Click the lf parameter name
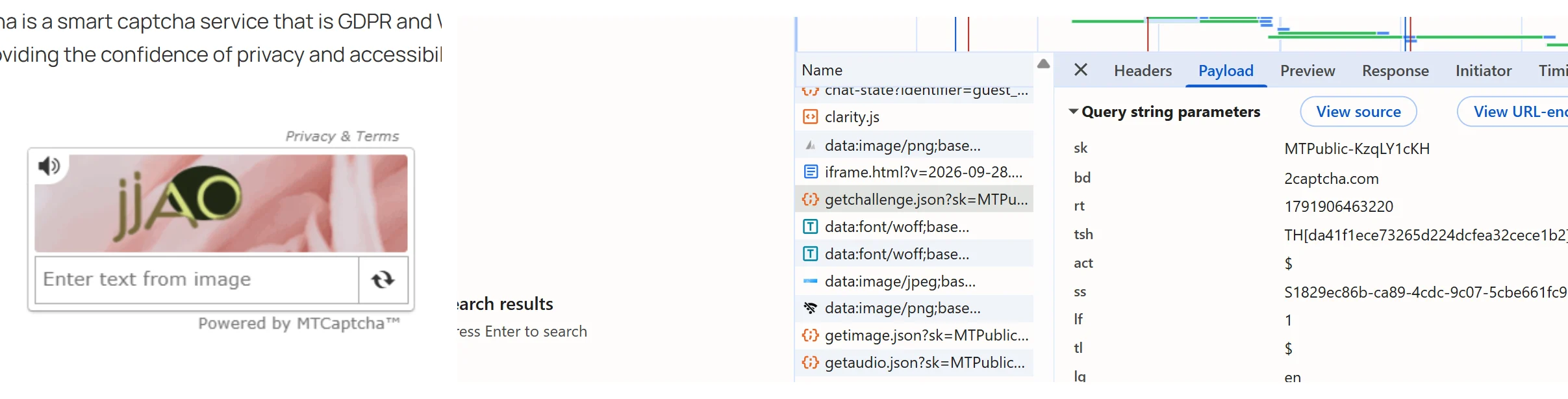The image size is (1568, 399). [1078, 319]
